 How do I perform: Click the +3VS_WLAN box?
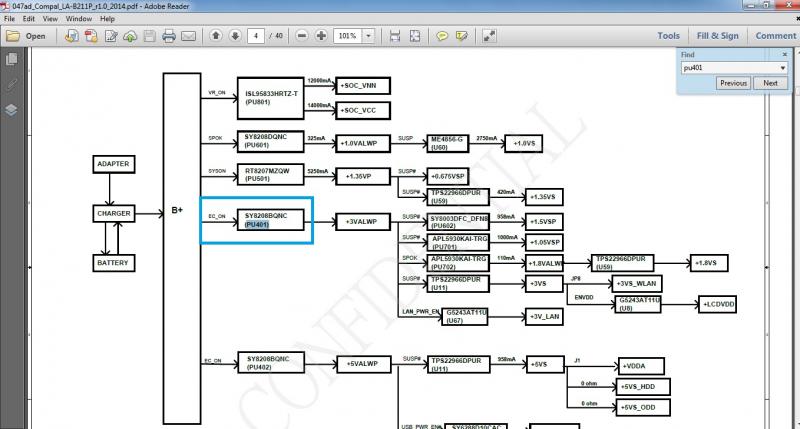click(x=637, y=284)
